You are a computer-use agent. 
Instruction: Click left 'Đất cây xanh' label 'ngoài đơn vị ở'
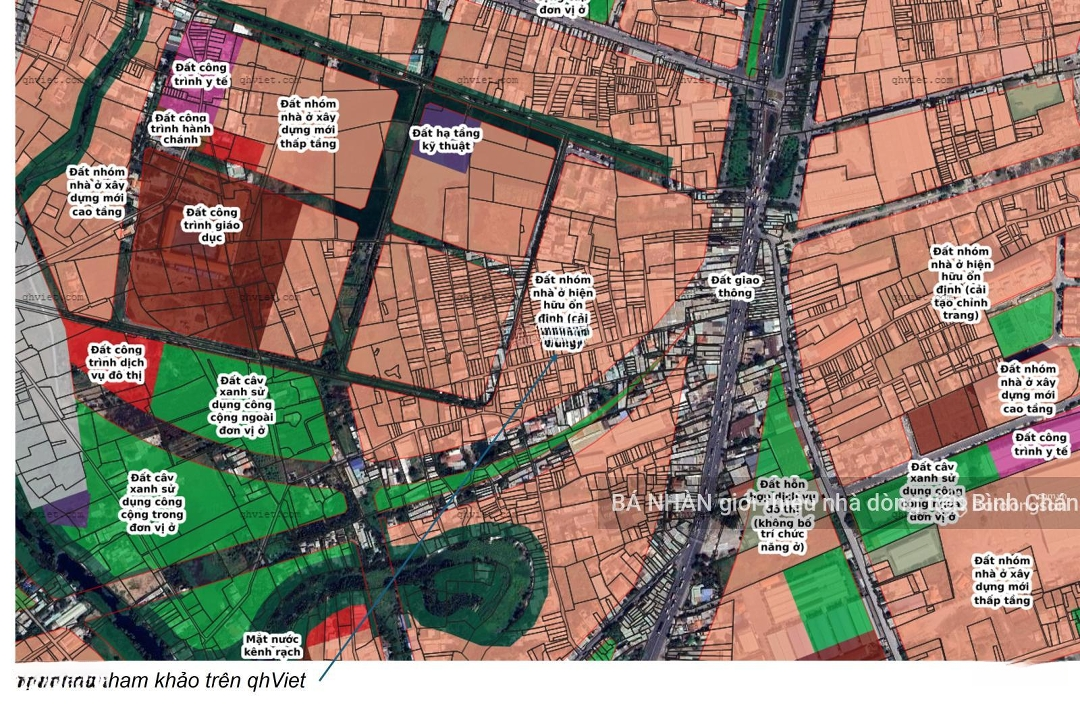(244, 406)
